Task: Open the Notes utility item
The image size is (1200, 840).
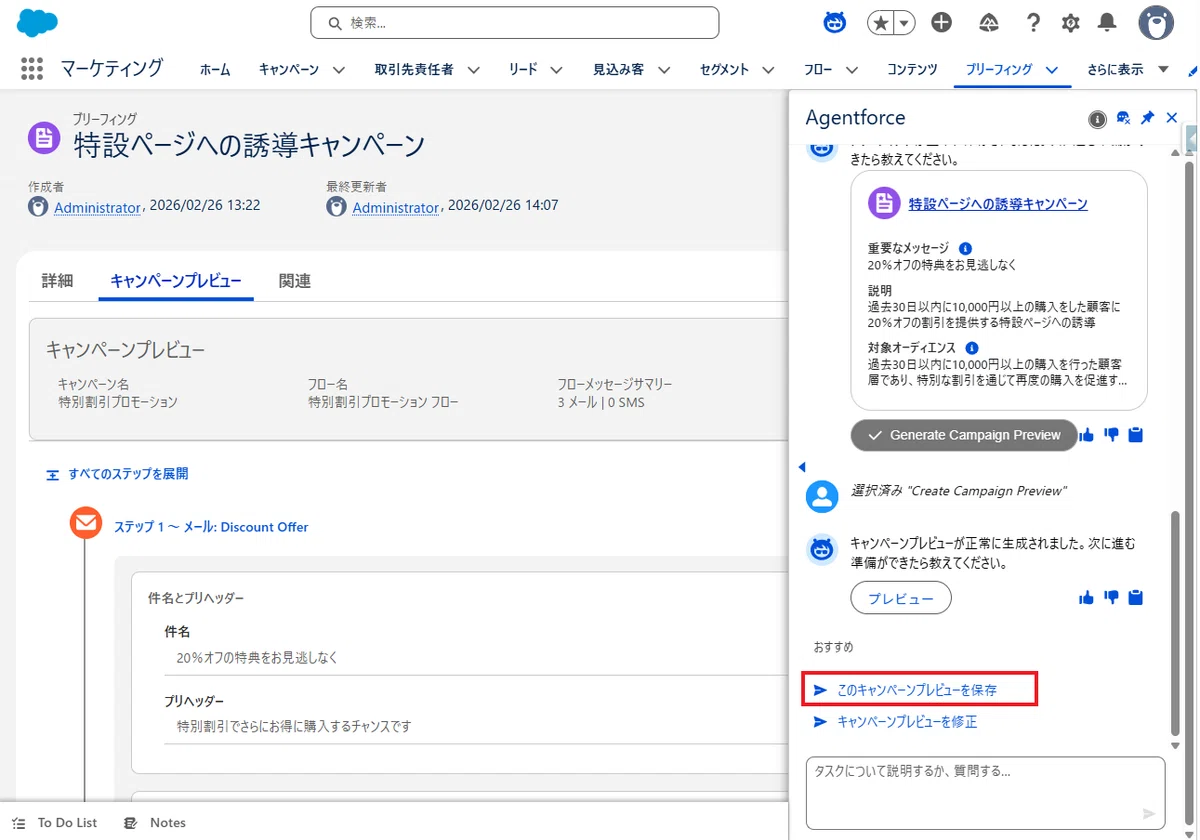Action: 155,822
